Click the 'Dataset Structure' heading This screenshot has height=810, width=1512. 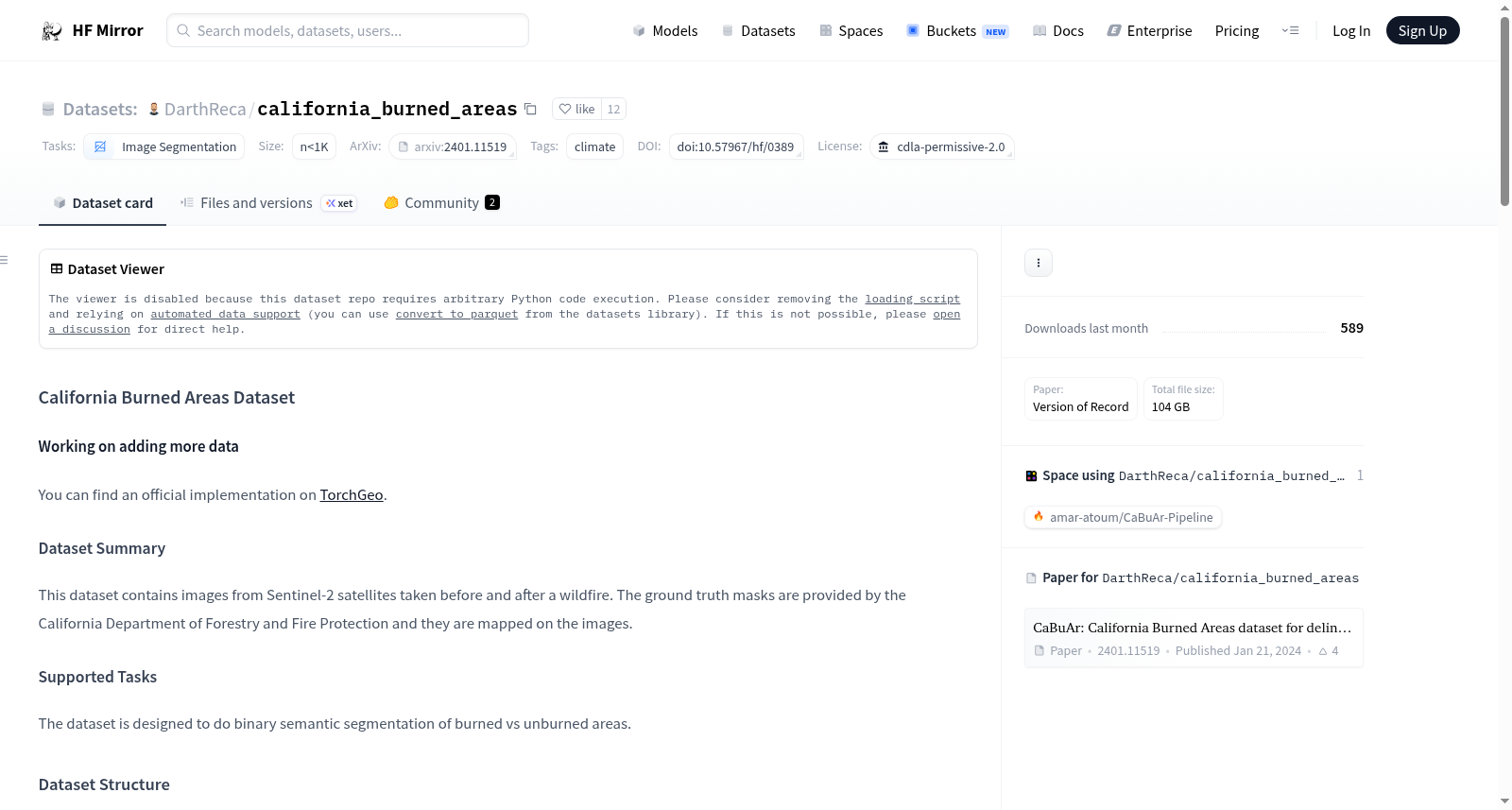click(104, 784)
